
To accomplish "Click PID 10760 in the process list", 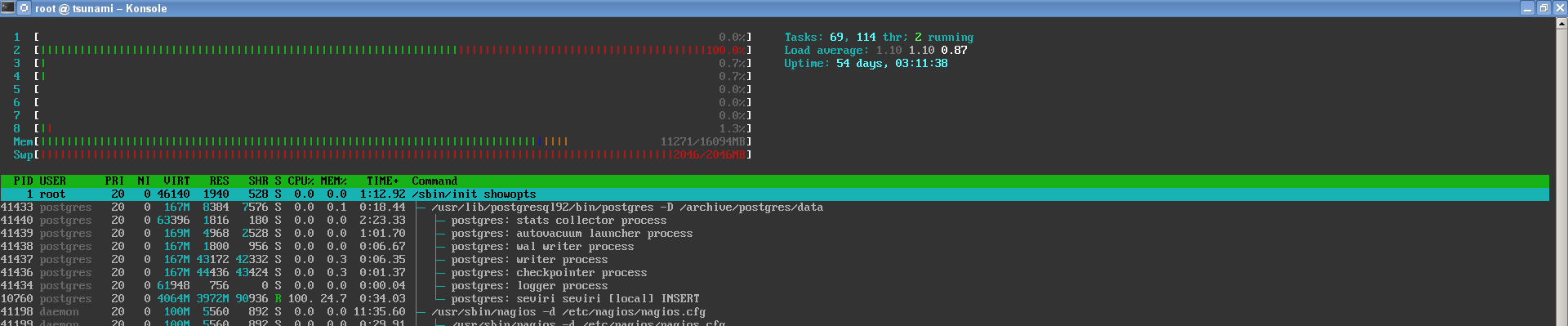I will tap(16, 298).
